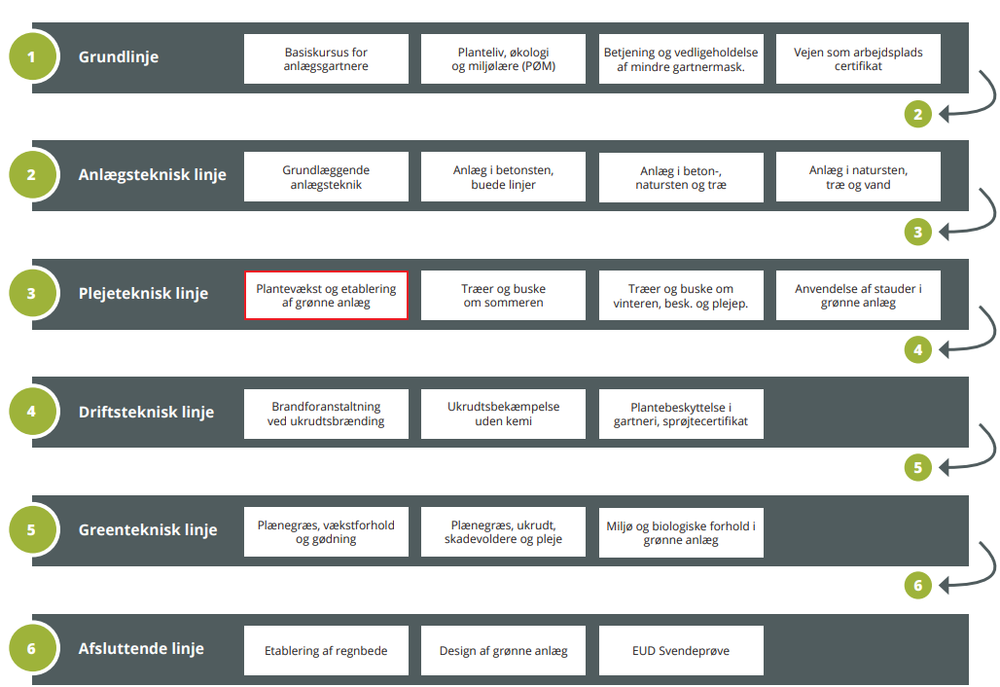The image size is (1000, 687).
Task: Click the small arrow circle 2 below Grundlinje row
Action: (918, 114)
